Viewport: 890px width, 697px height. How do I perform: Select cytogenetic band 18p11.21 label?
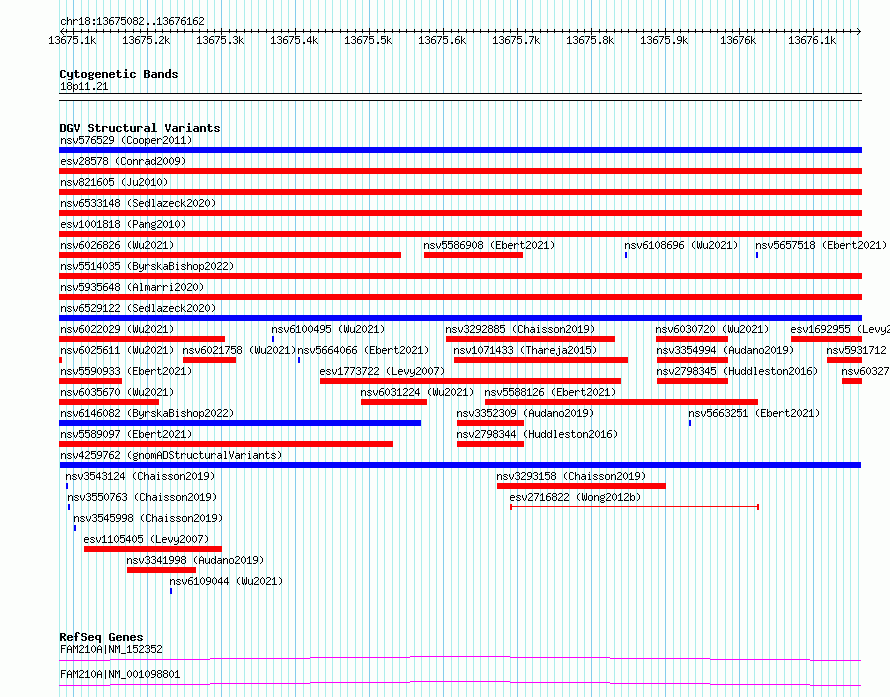click(84, 86)
